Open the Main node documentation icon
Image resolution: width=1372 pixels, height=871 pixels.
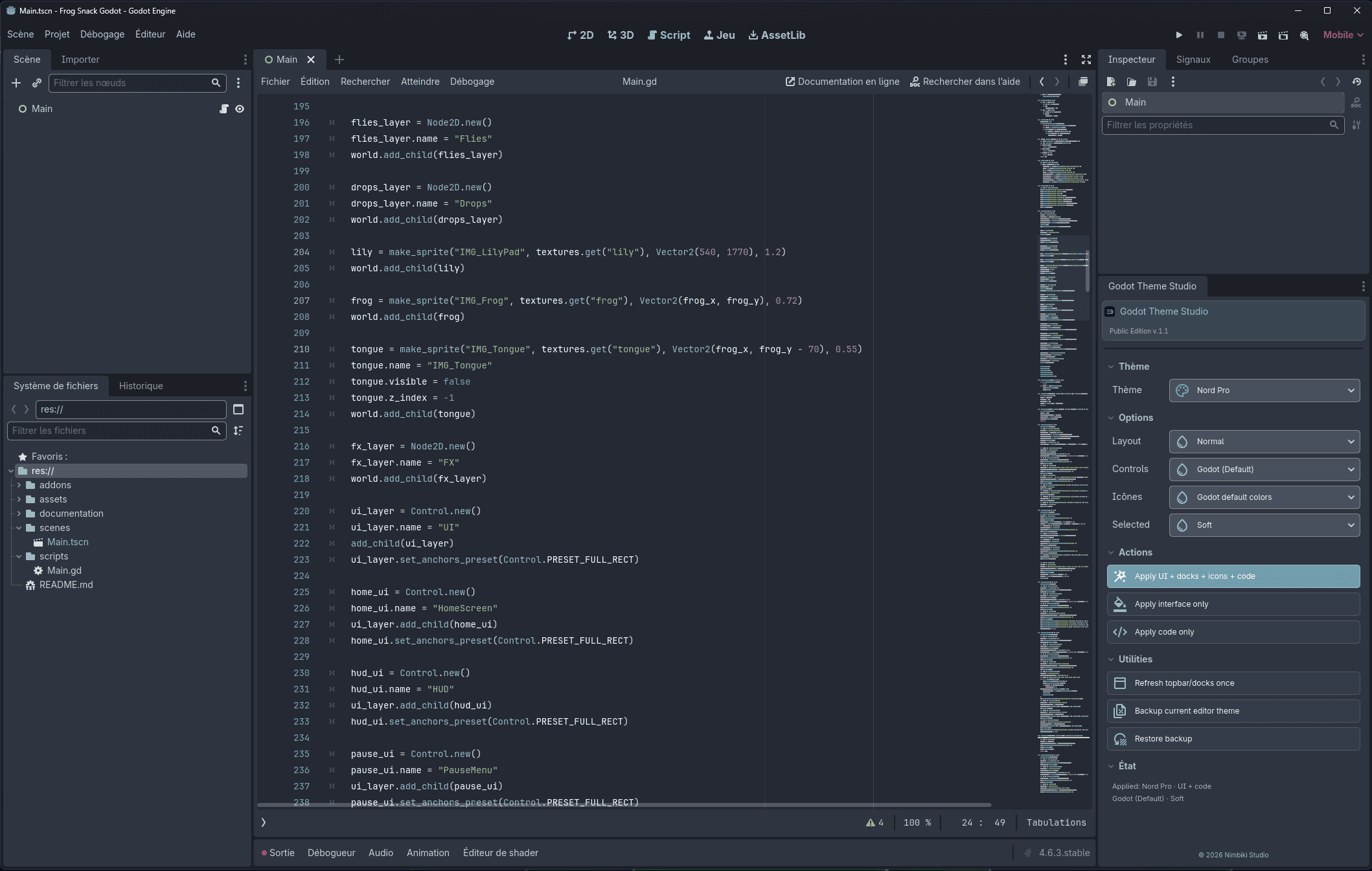(x=1356, y=102)
